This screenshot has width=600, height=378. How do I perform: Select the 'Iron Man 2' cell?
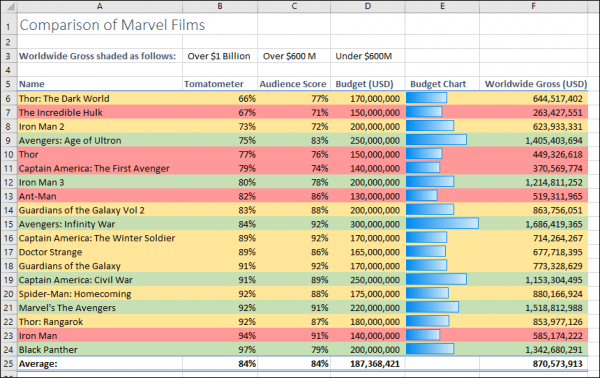(x=99, y=126)
